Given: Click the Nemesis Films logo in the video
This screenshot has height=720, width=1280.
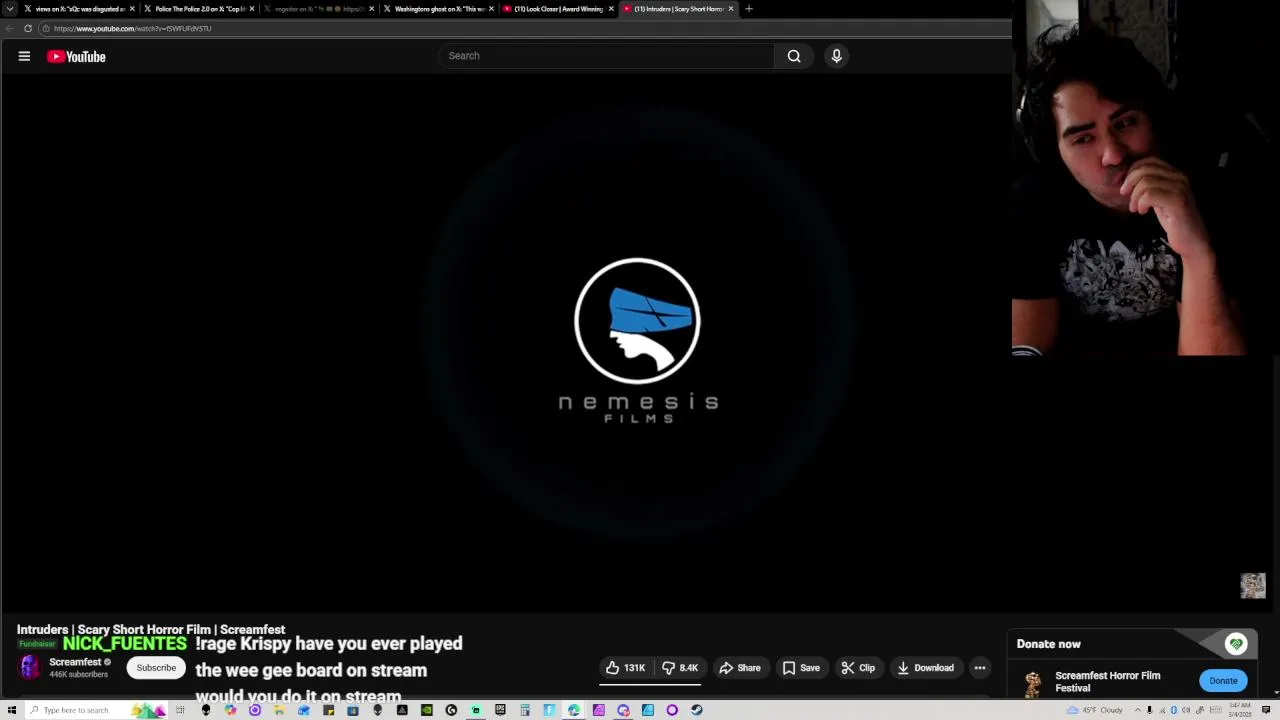Looking at the screenshot, I should 638,340.
